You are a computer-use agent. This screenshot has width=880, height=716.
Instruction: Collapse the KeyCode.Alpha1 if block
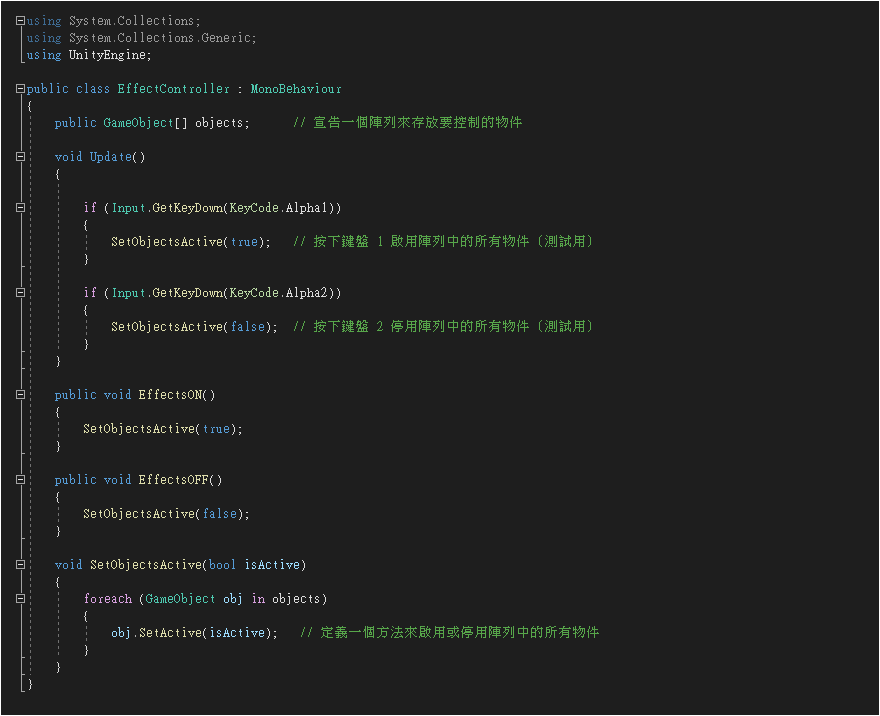21,208
